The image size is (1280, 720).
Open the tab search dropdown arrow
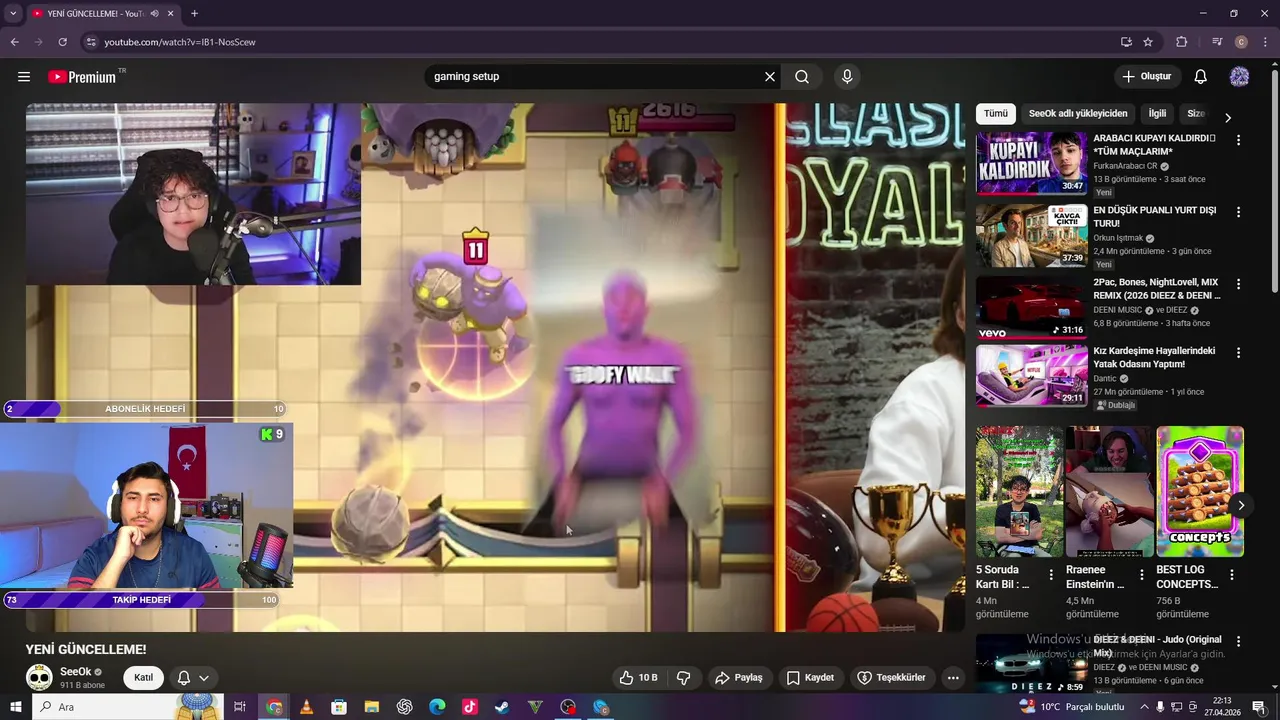(13, 13)
